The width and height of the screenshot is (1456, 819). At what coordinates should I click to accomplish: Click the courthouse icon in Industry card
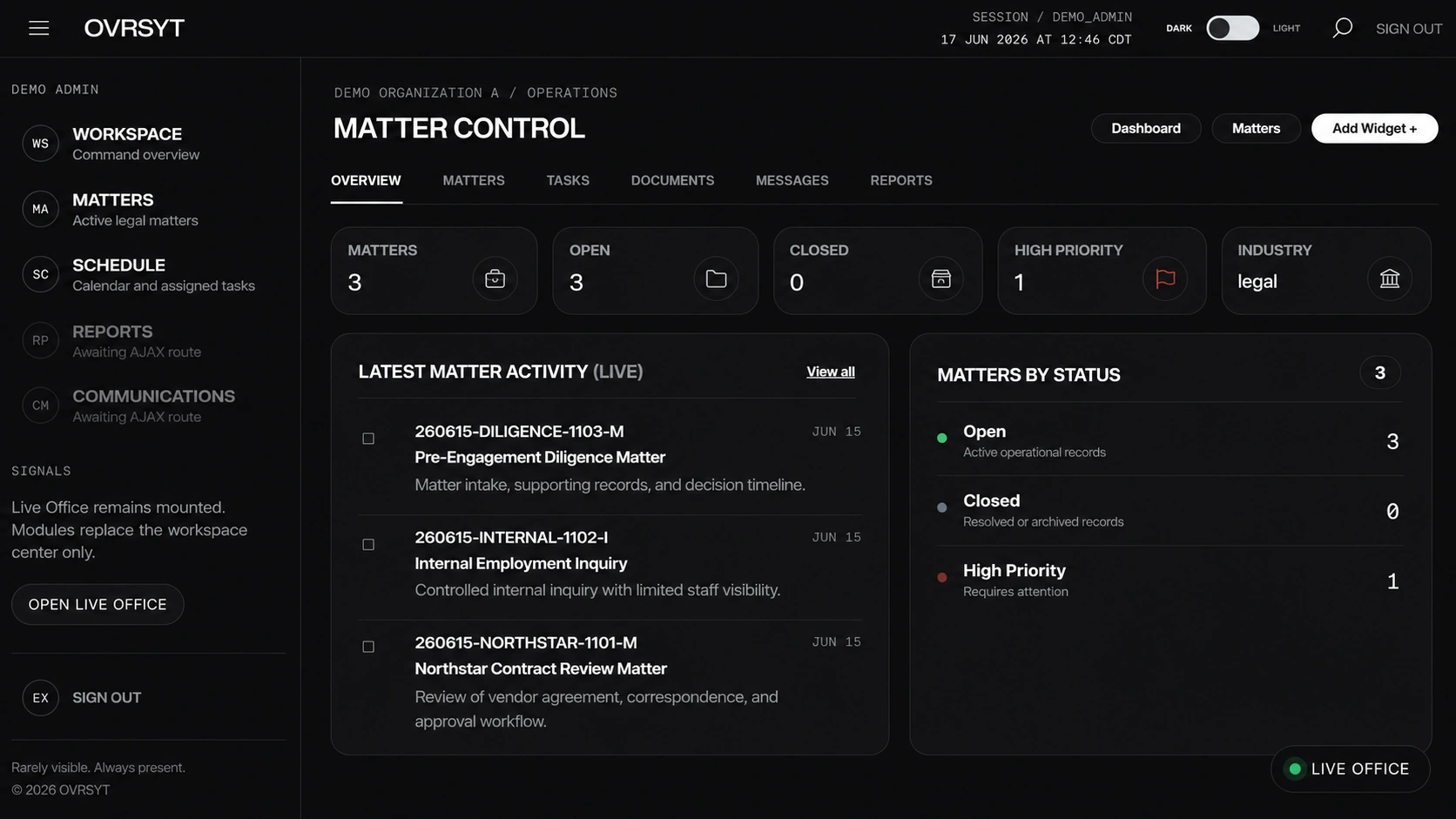pyautogui.click(x=1390, y=279)
